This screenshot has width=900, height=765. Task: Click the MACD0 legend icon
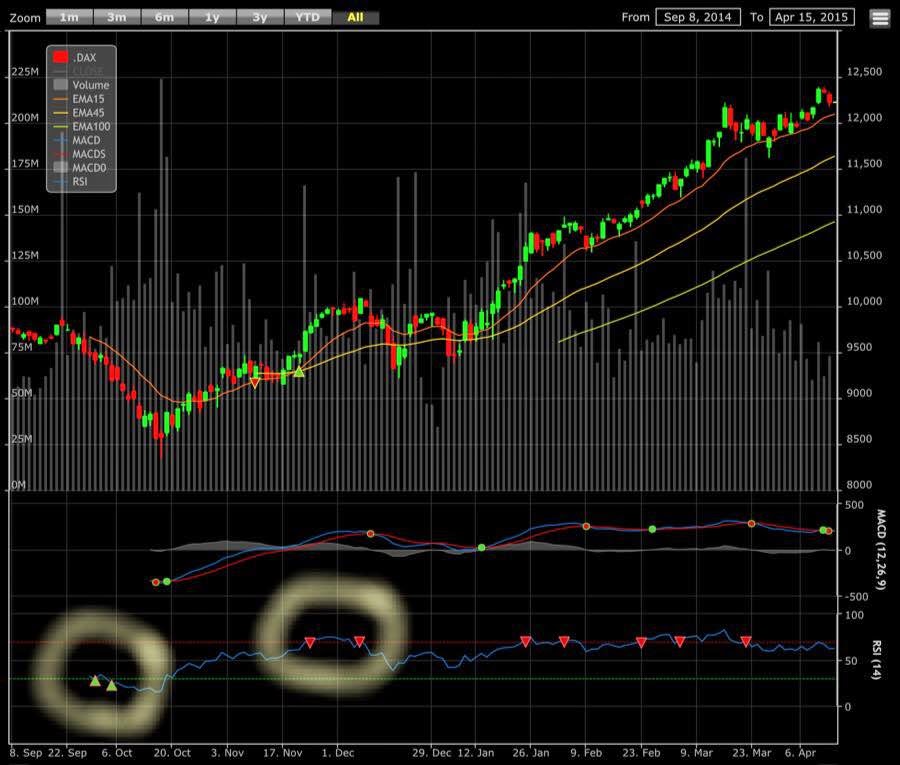(60, 166)
